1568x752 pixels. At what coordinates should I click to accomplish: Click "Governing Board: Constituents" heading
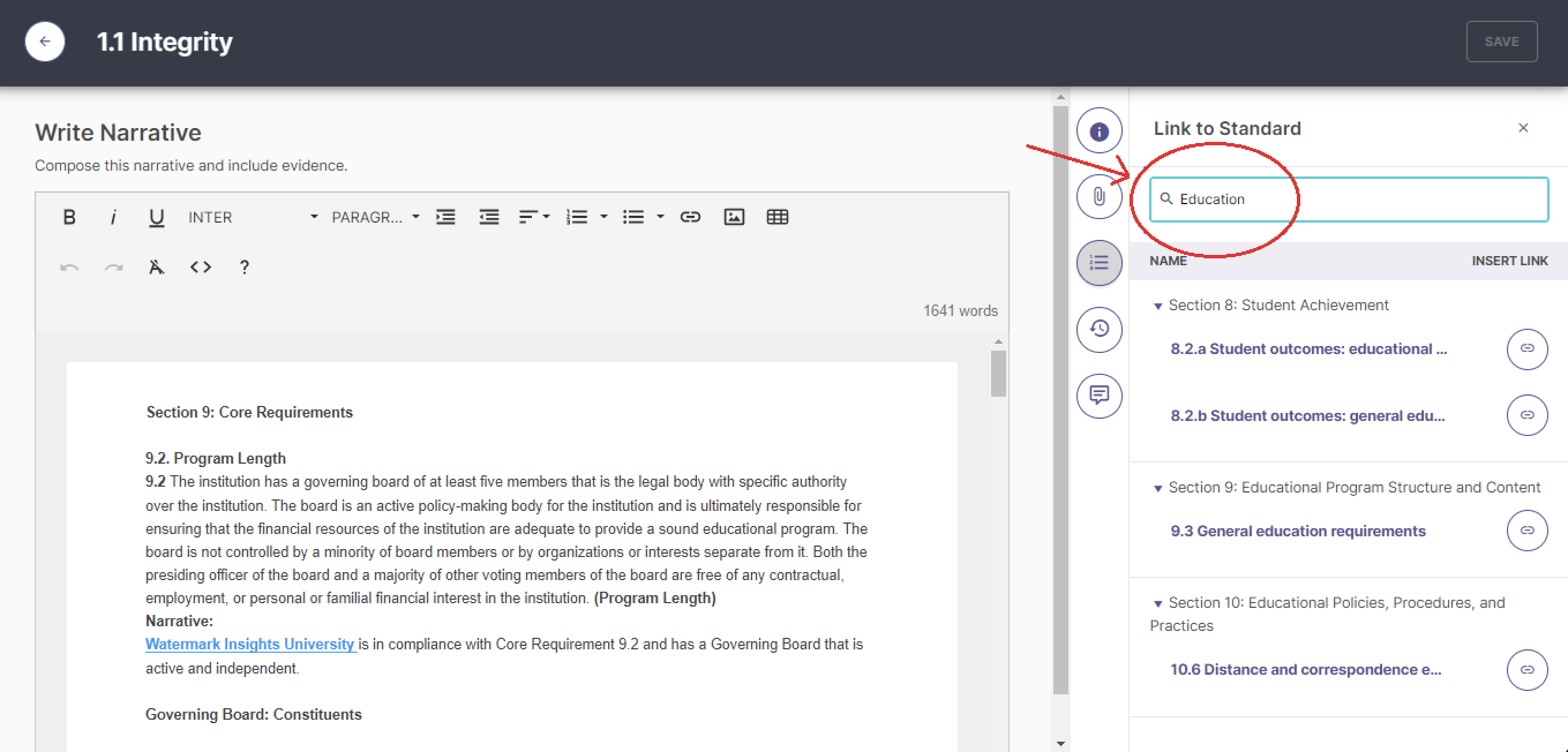point(253,714)
